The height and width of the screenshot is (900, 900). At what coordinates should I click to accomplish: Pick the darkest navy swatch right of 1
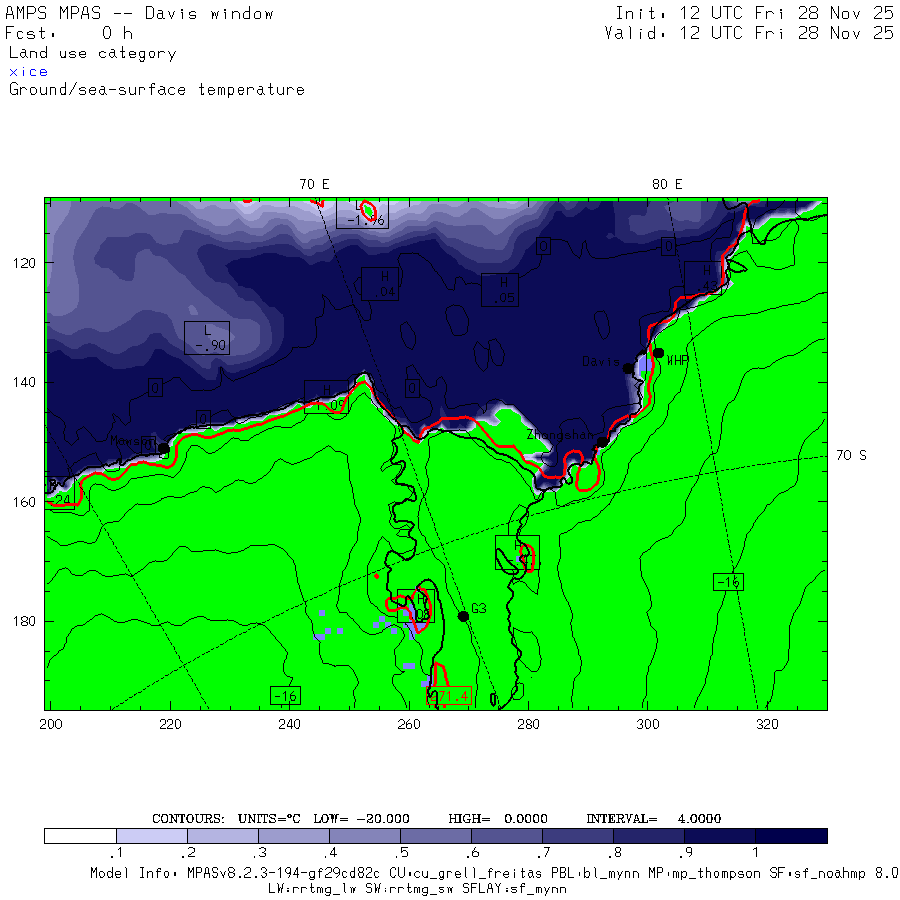tap(791, 836)
